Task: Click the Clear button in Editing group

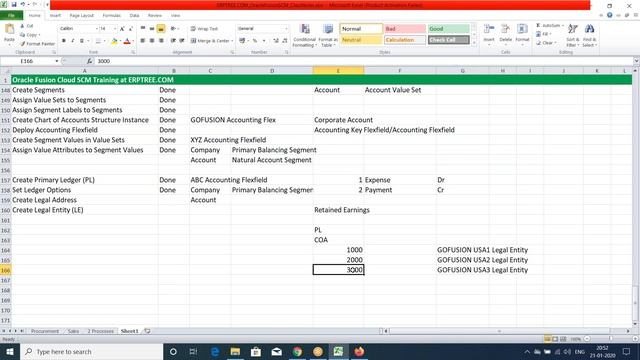Action: [546, 43]
